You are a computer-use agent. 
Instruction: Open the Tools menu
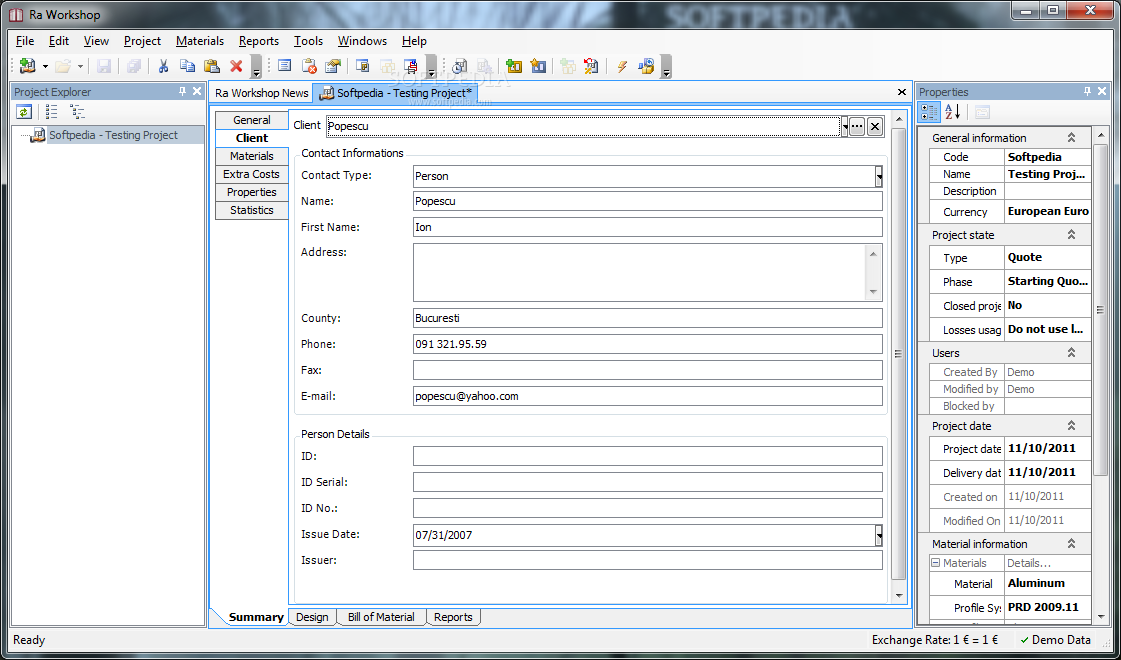[x=308, y=41]
